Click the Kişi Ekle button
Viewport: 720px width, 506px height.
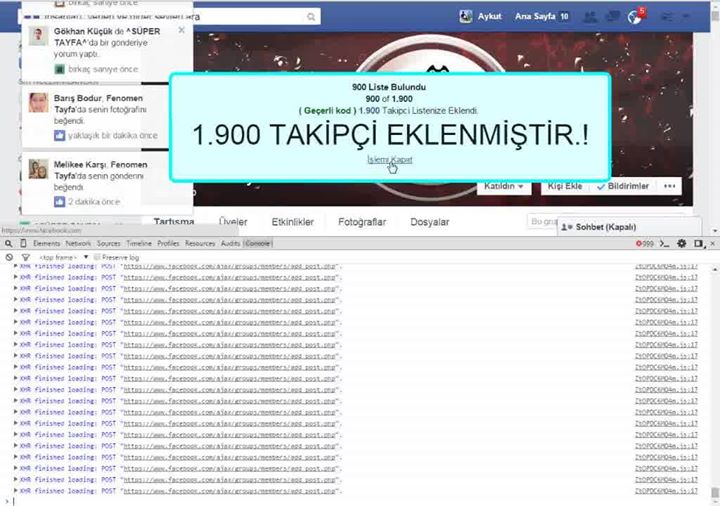click(x=565, y=186)
